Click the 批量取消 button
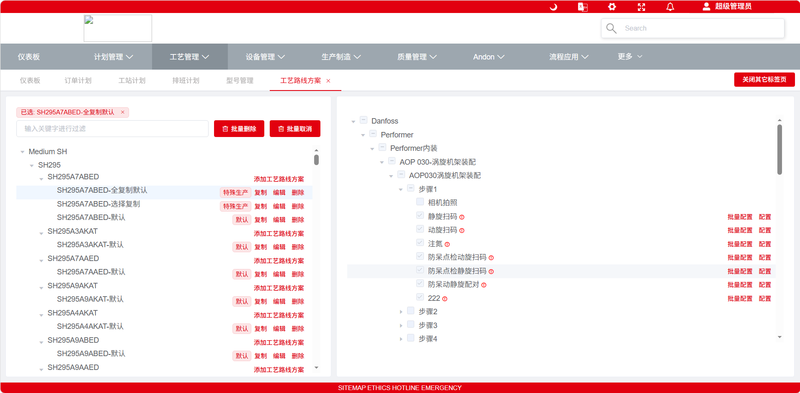 point(295,129)
